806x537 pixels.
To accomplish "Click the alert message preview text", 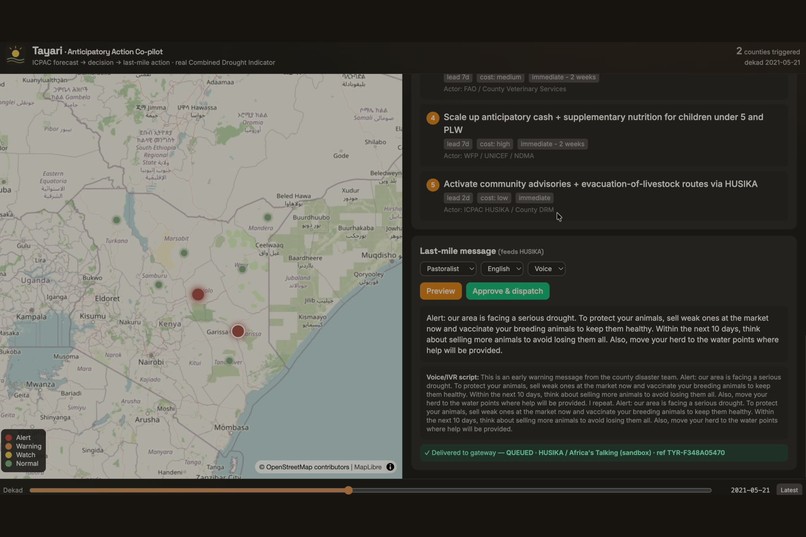I will pos(603,334).
